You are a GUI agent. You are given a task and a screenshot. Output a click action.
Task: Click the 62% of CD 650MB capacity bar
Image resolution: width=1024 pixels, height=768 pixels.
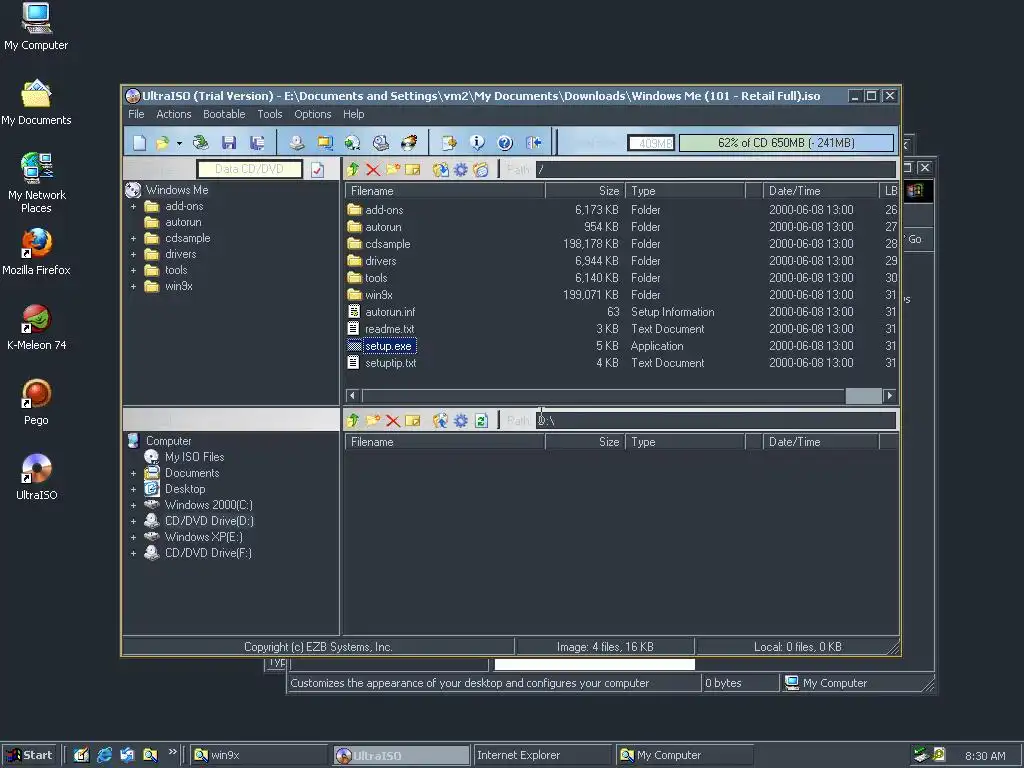pos(786,143)
